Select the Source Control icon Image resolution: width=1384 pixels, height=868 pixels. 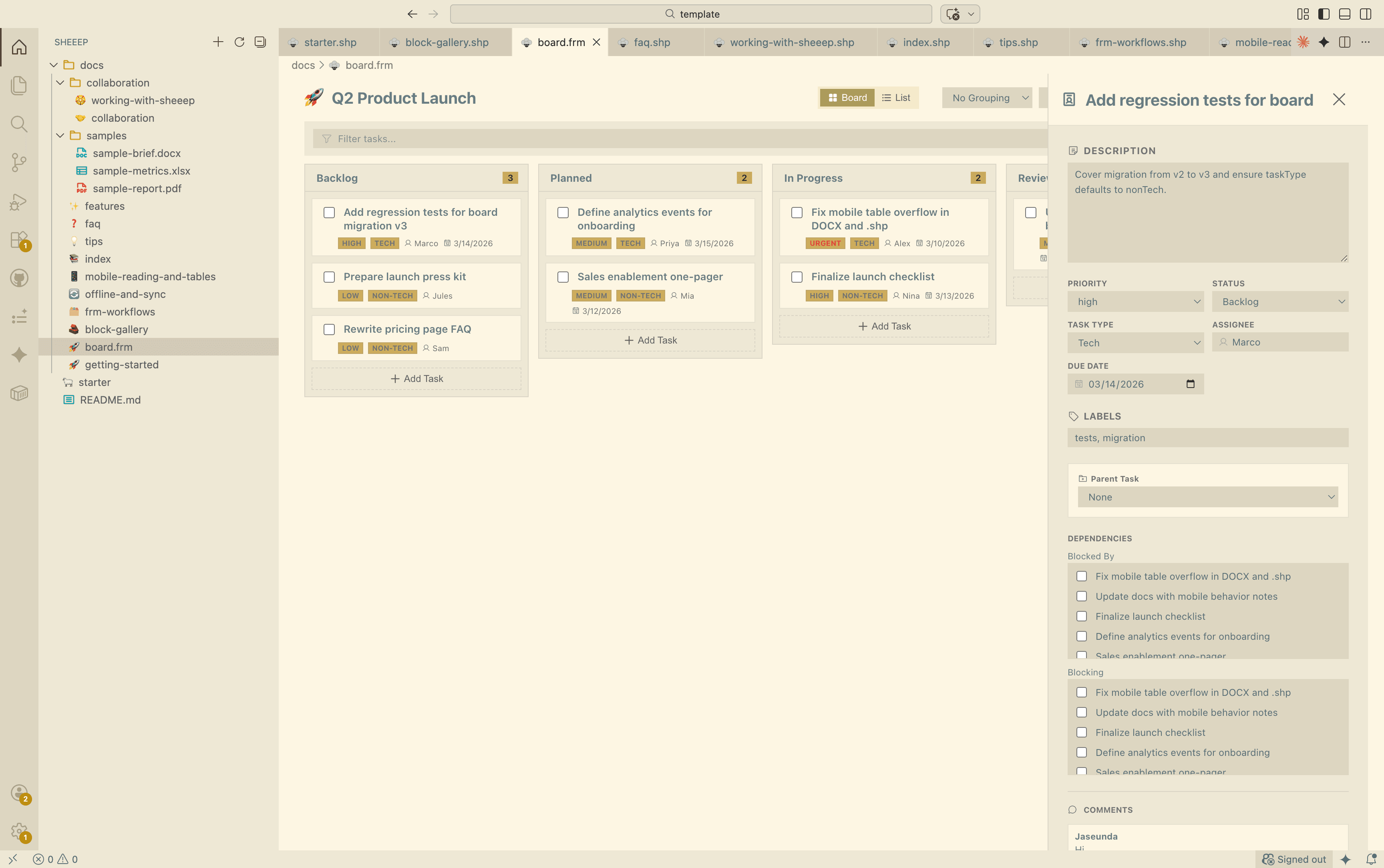click(19, 163)
